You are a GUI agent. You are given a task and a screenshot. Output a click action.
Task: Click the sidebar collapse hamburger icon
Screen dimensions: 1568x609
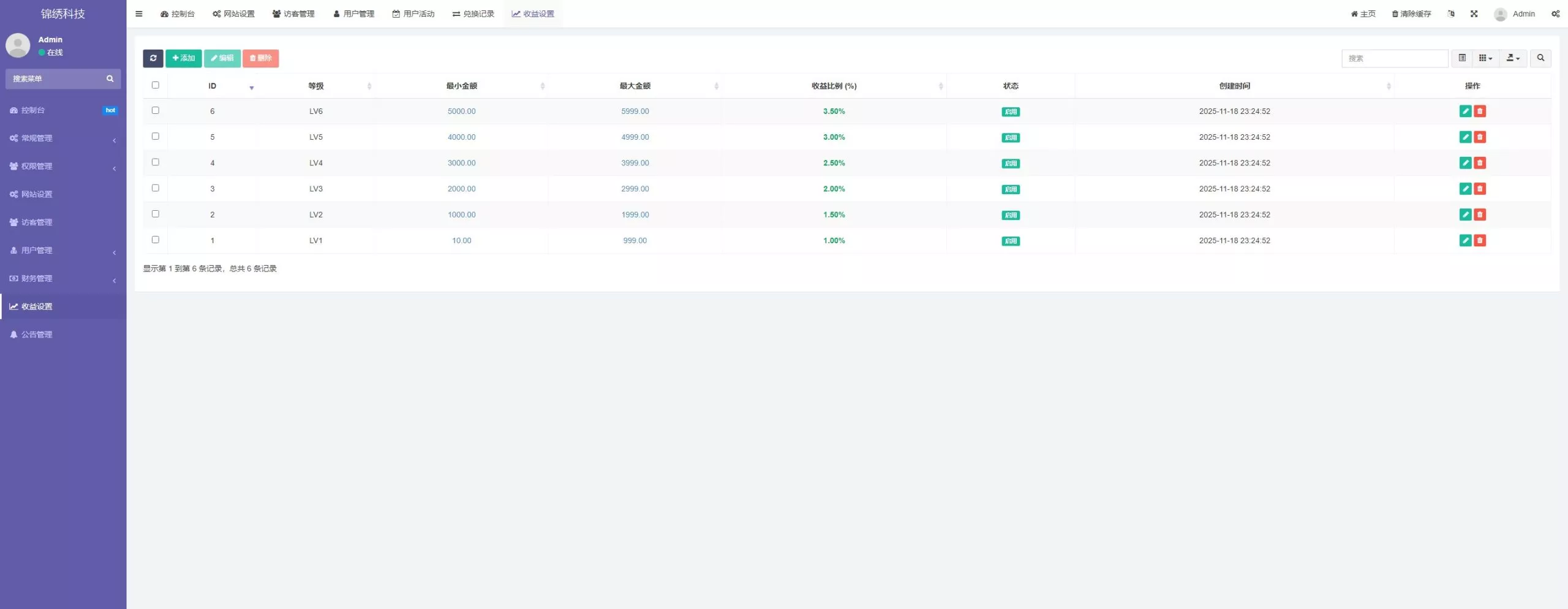pos(139,14)
